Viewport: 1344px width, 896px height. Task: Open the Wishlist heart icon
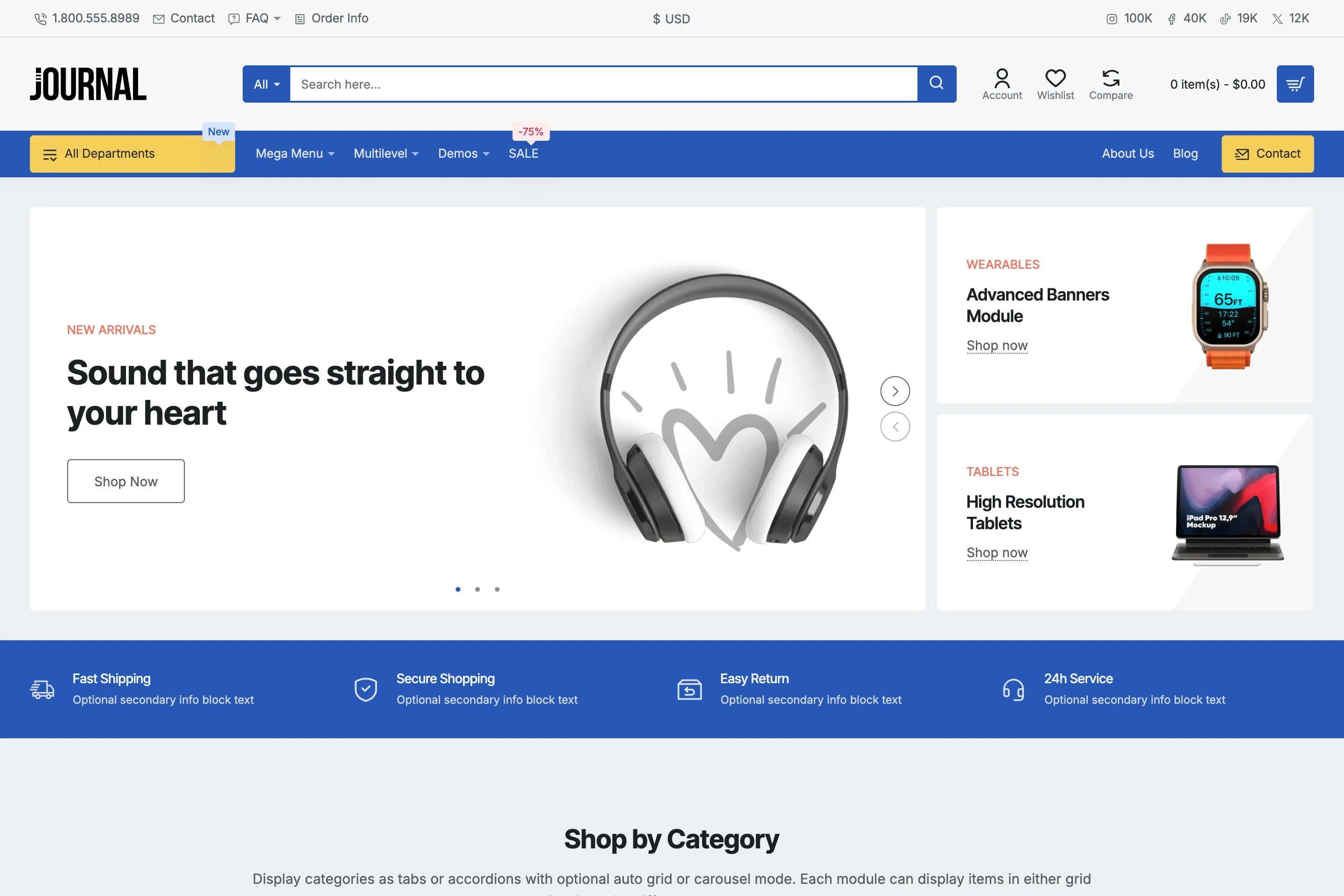tap(1056, 84)
